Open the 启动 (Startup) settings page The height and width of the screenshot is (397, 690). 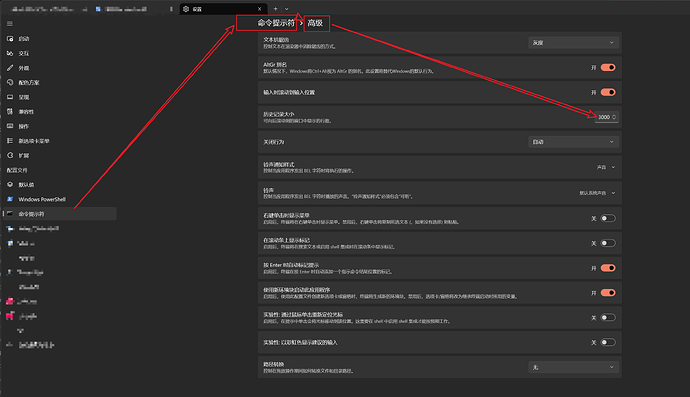point(58,39)
